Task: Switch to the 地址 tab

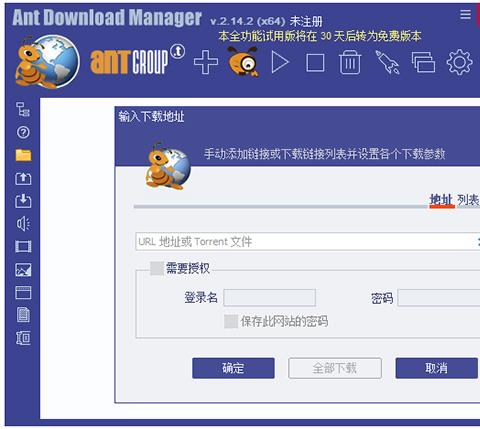Action: [441, 200]
